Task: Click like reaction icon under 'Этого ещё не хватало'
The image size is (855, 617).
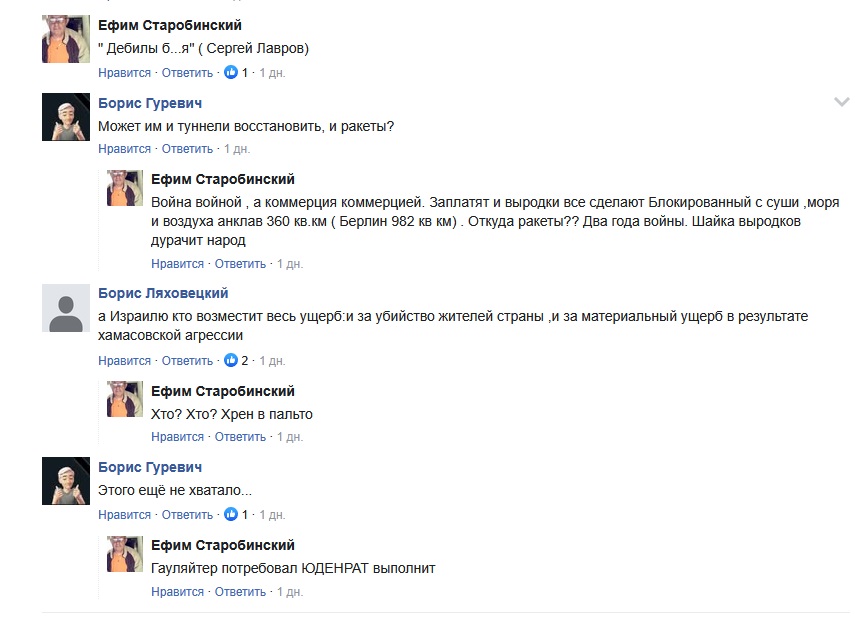Action: click(231, 515)
